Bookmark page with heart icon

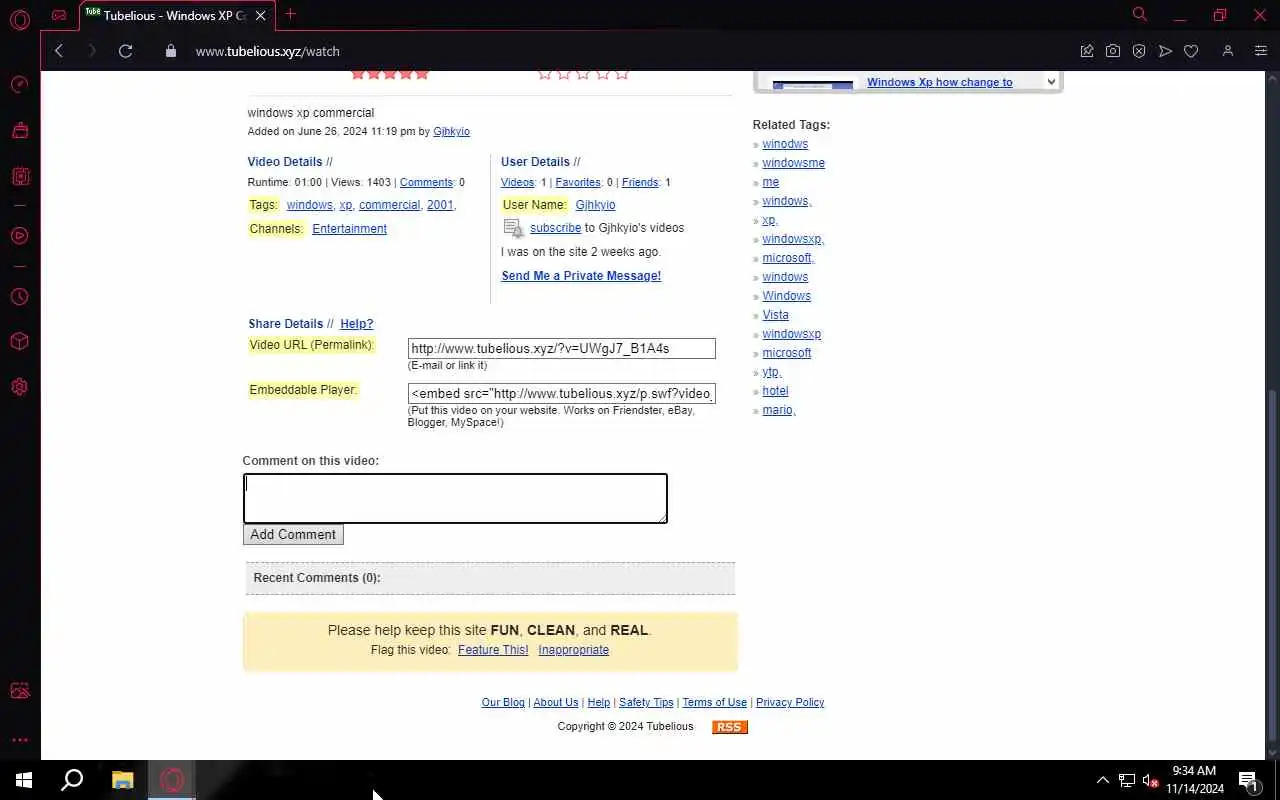[x=1191, y=51]
